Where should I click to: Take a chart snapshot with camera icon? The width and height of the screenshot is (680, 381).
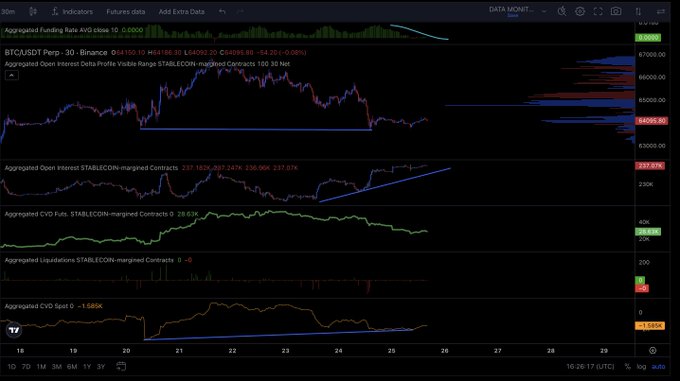pyautogui.click(x=616, y=11)
